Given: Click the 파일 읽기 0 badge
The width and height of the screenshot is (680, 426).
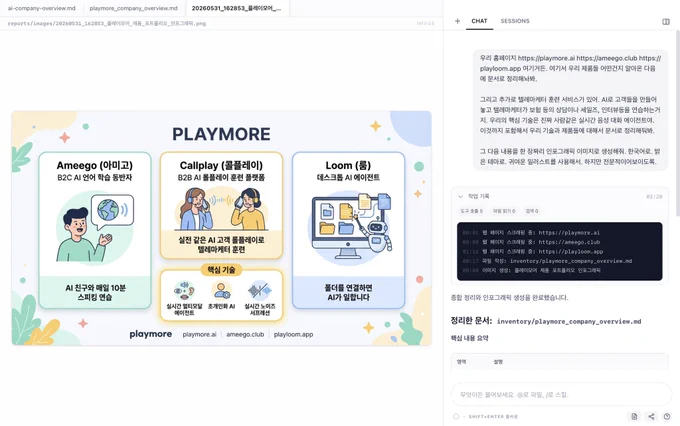Looking at the screenshot, I should [504, 211].
